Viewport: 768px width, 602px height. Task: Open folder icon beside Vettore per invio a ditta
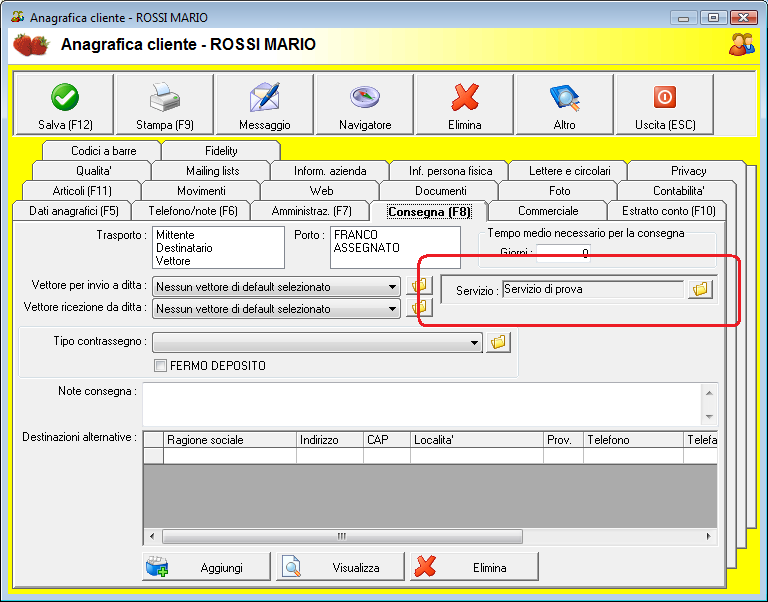coord(419,286)
